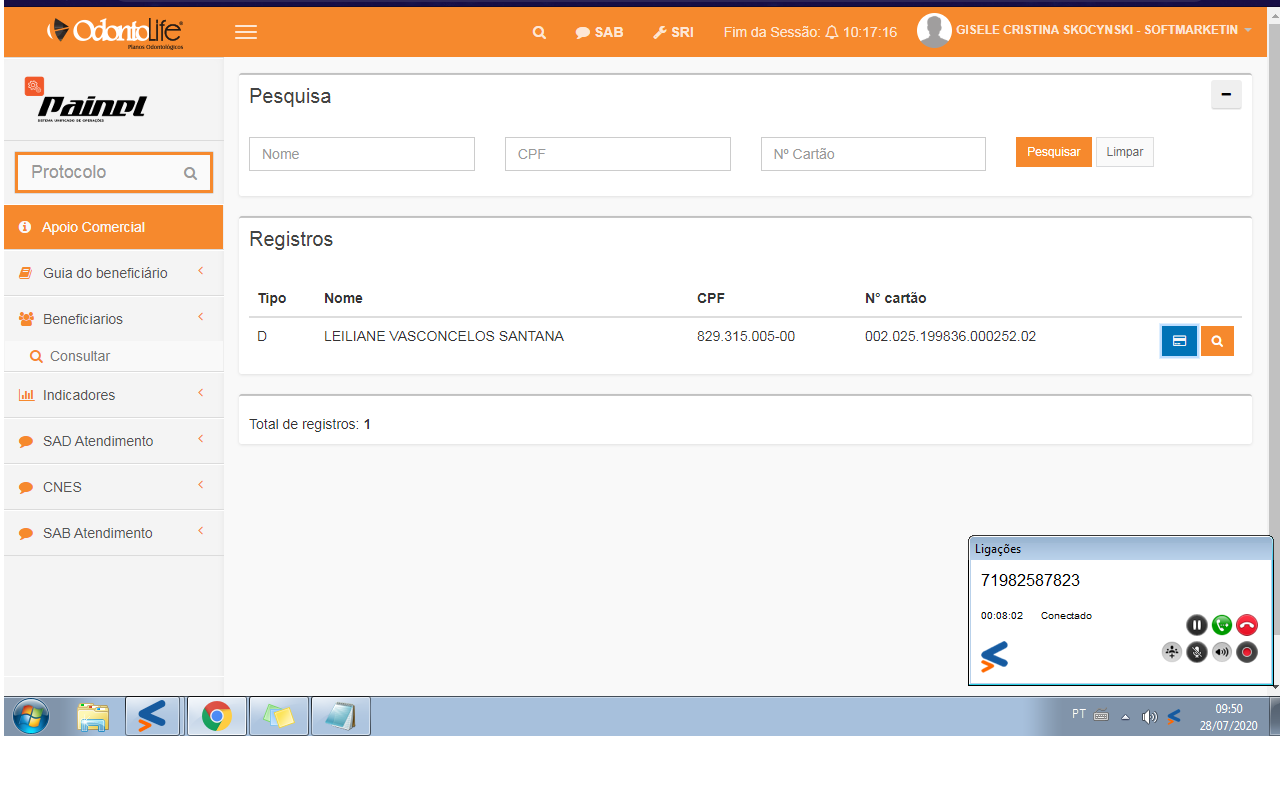Click the session end bell icon
Viewport: 1280px width, 800px height.
(831, 32)
